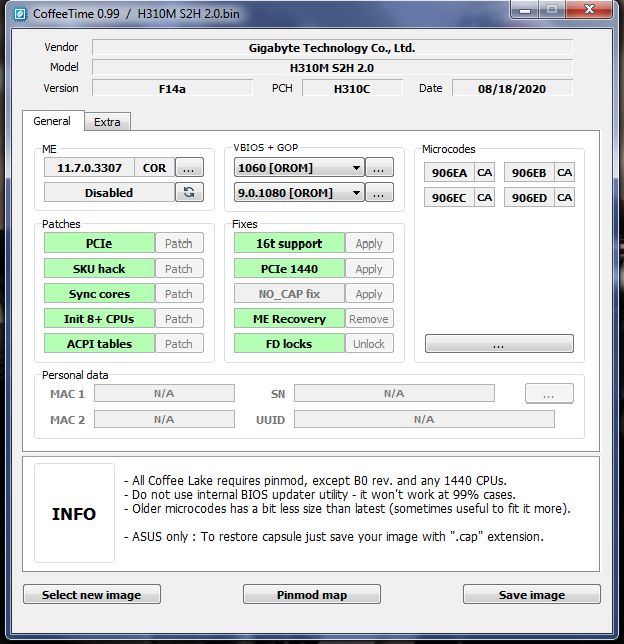Open the Pinmod map
The width and height of the screenshot is (624, 644).
tap(312, 594)
